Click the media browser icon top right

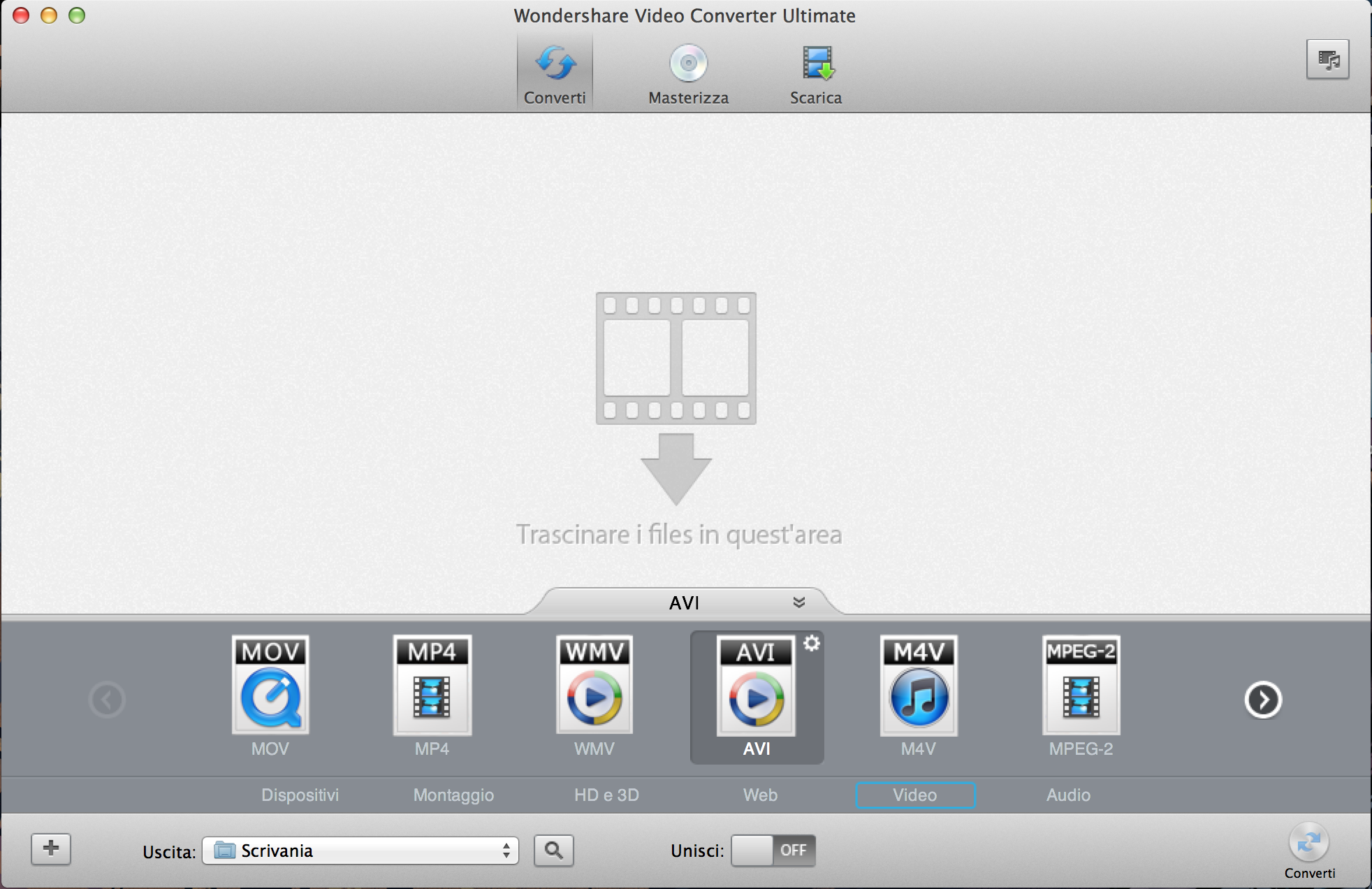click(1327, 60)
